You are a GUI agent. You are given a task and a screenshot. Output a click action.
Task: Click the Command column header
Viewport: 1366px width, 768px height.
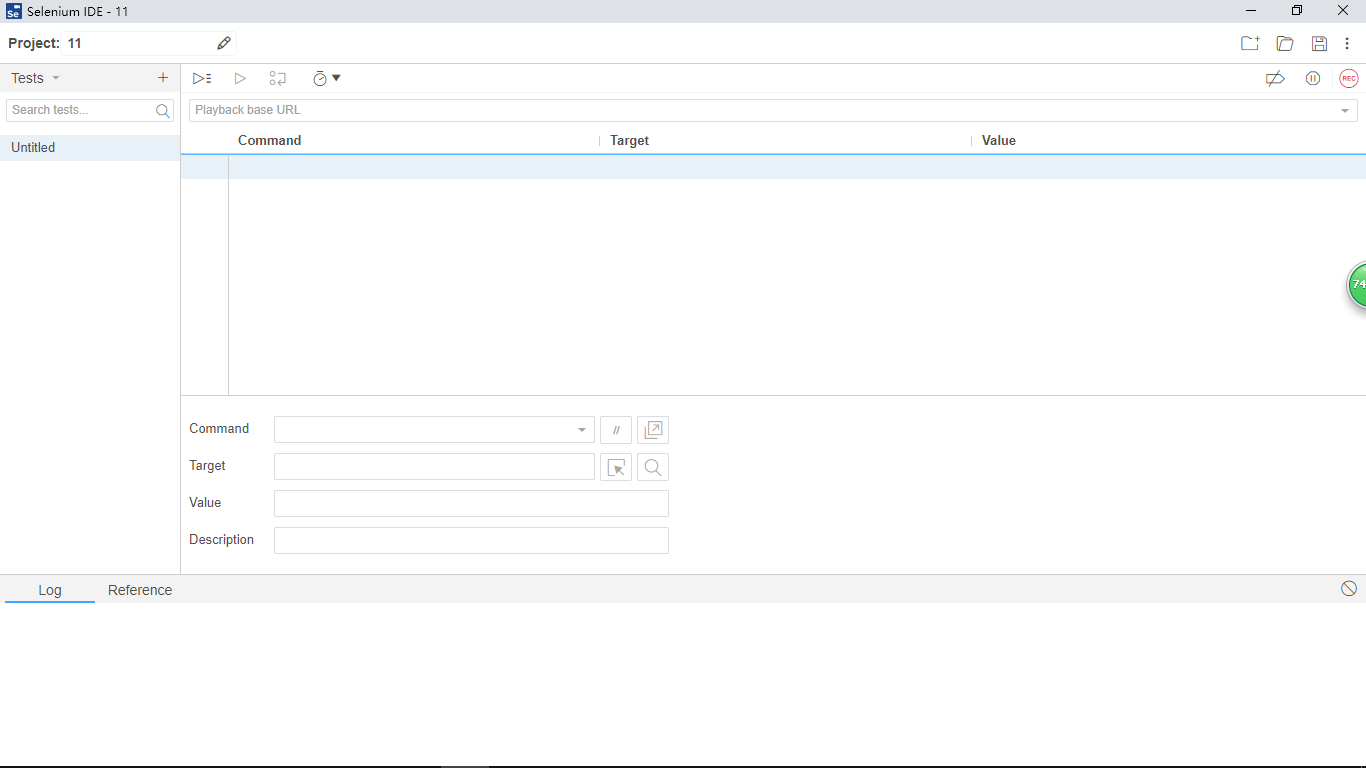point(269,141)
